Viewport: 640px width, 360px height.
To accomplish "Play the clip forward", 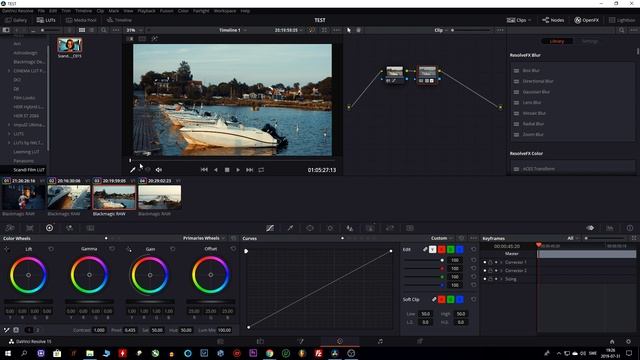I will click(x=238, y=170).
